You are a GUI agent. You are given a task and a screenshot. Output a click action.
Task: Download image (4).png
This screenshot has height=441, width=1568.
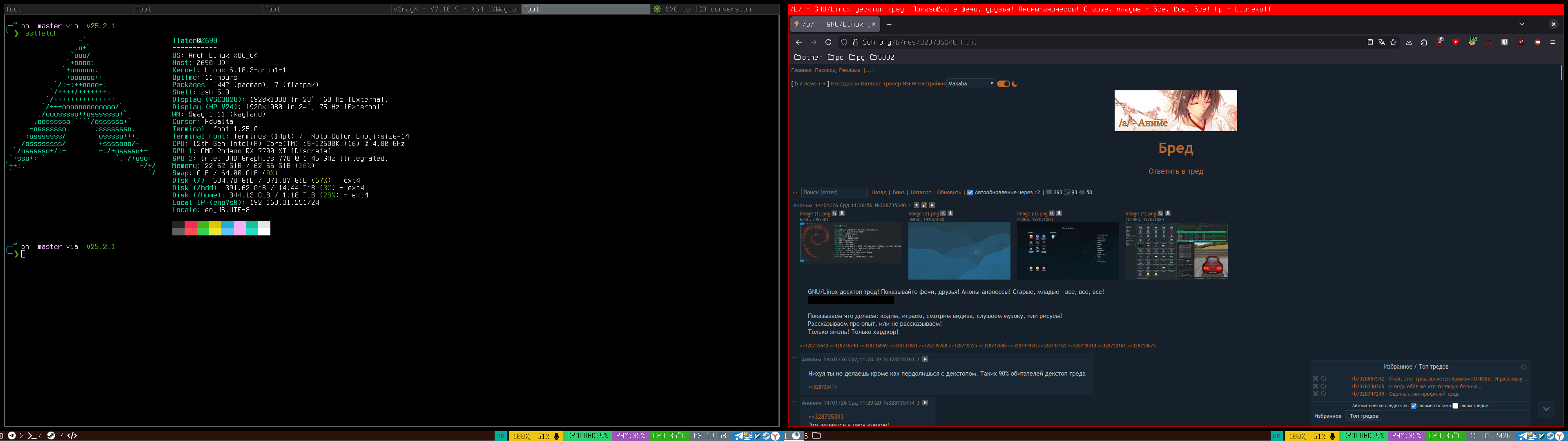[1167, 213]
